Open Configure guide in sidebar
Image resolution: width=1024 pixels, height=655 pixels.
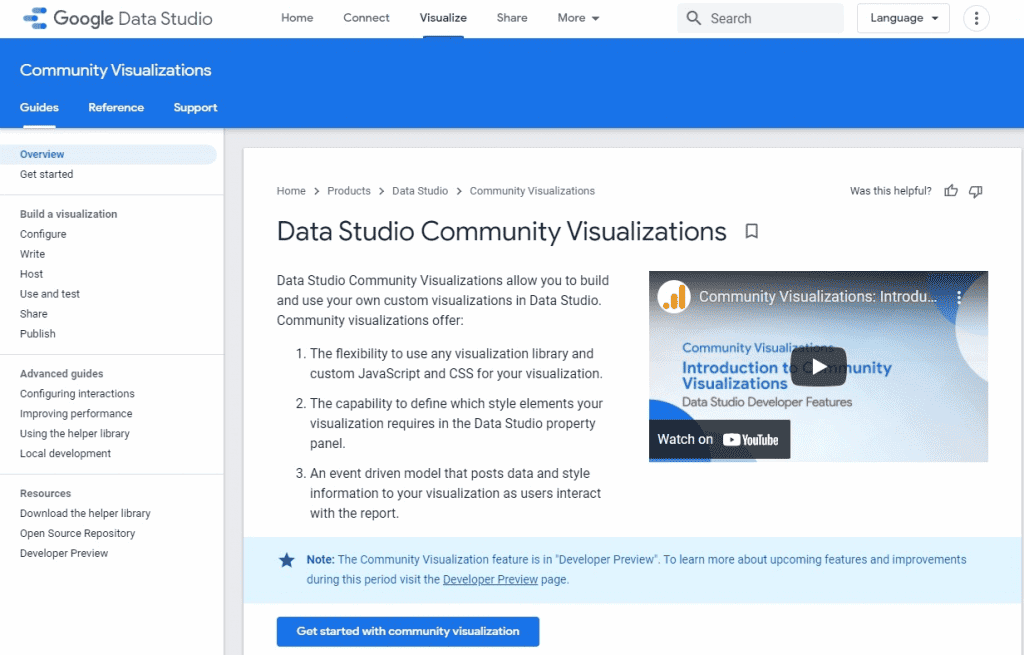point(43,234)
